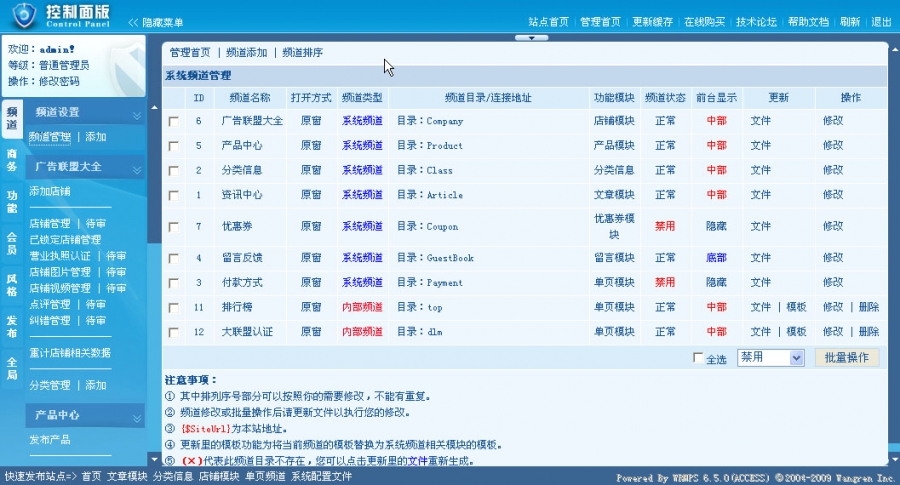Open 已锁定店铺管理 in the sidebar
This screenshot has width=900, height=485.
click(65, 239)
